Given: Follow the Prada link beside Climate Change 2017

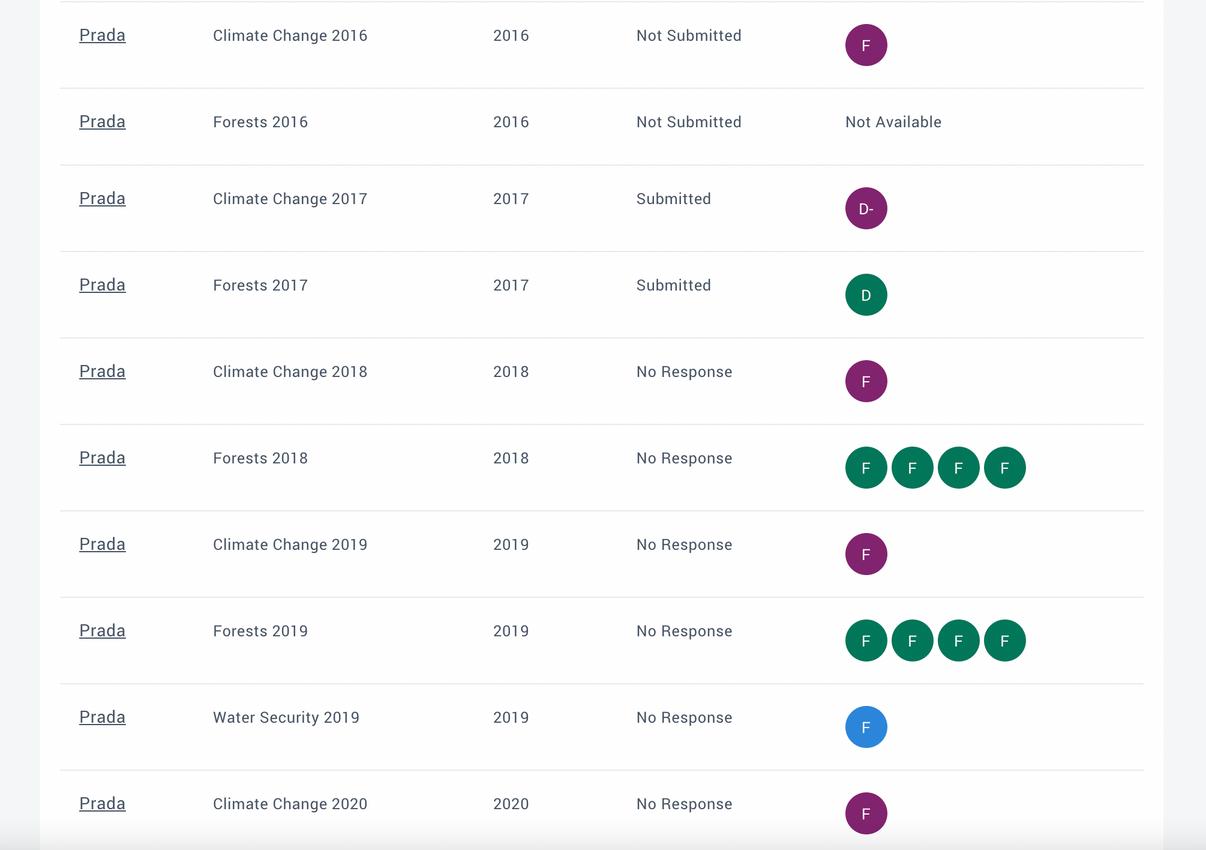Looking at the screenshot, I should click(x=102, y=198).
